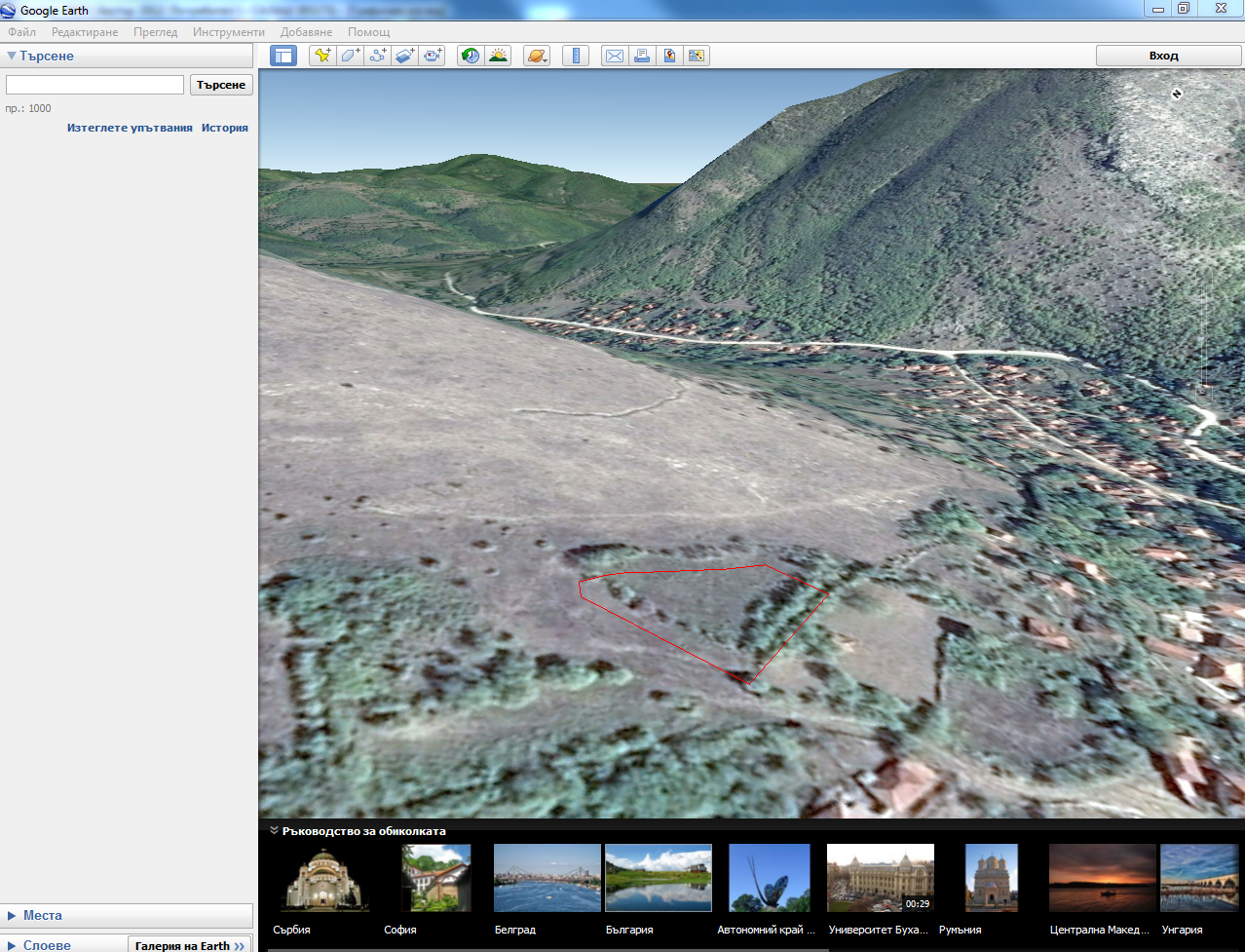Click the email envelope icon
The image size is (1245, 952).
pyautogui.click(x=615, y=56)
